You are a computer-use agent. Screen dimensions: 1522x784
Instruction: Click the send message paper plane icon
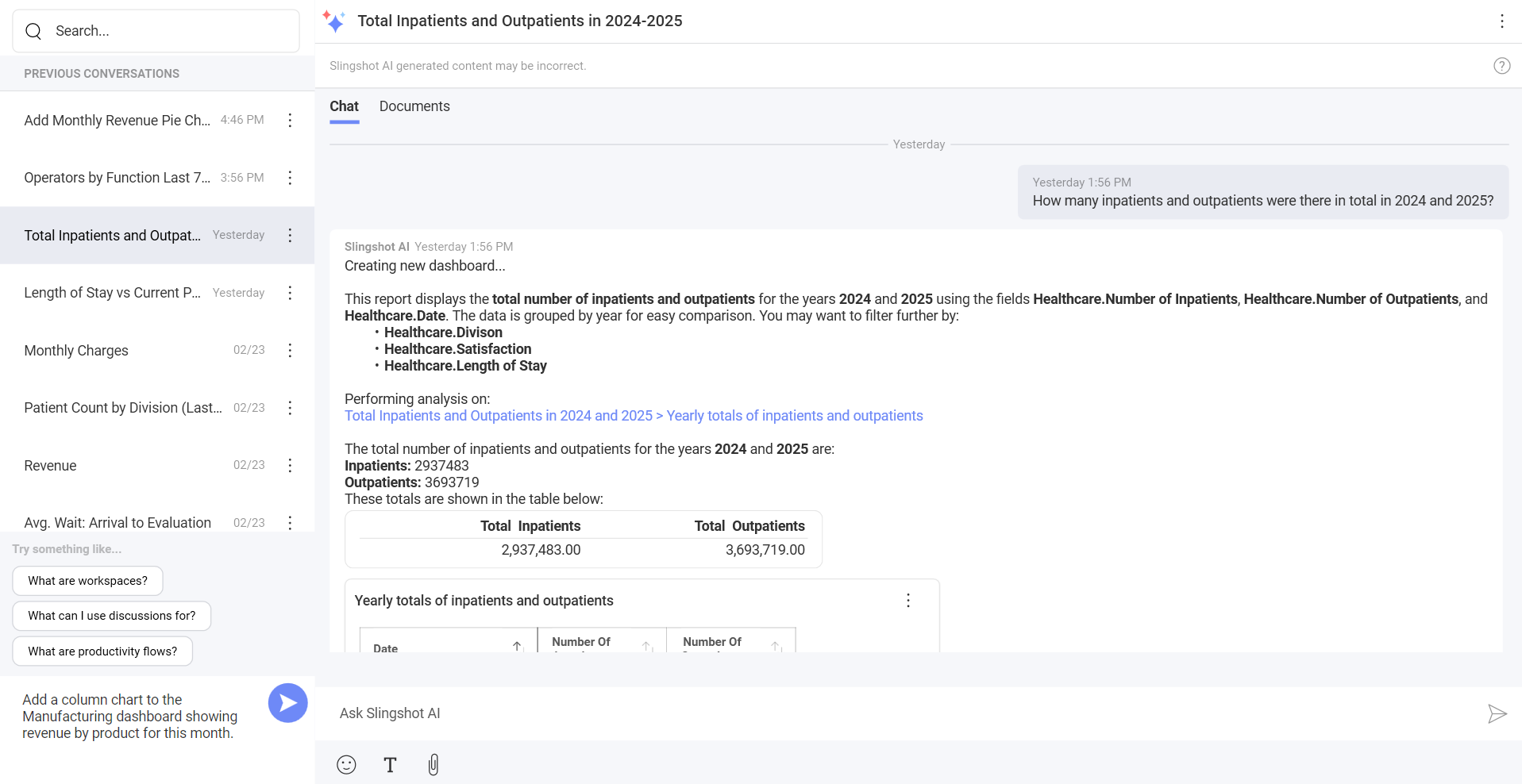[x=1497, y=713]
